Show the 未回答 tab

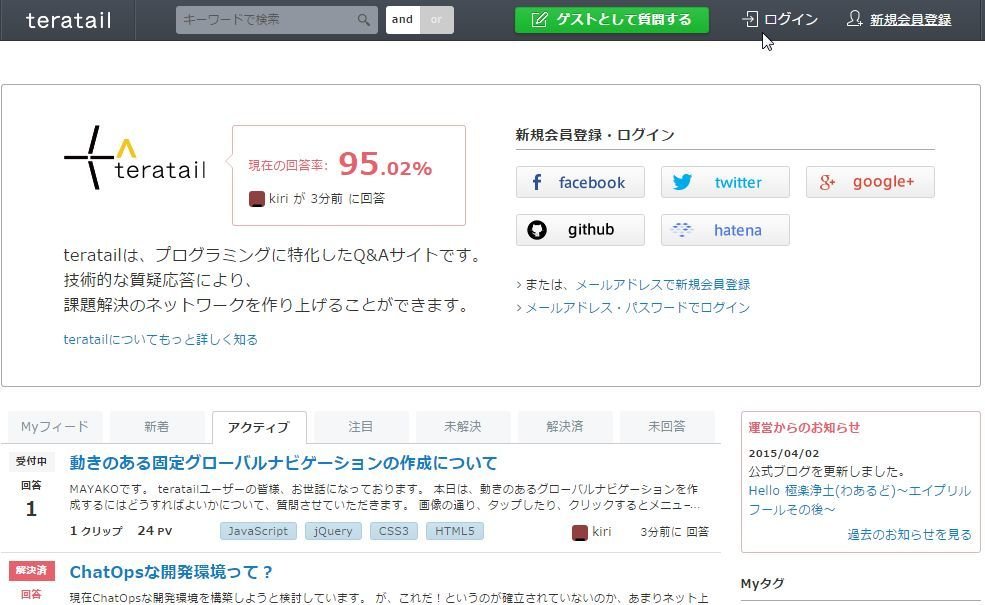point(667,427)
